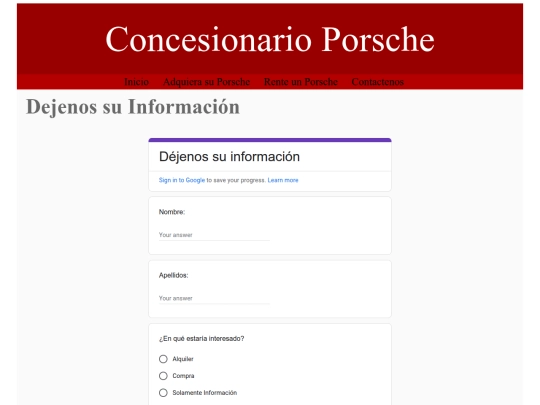The width and height of the screenshot is (540, 405).
Task: Navigate to the Contactenos page
Action: point(377,82)
